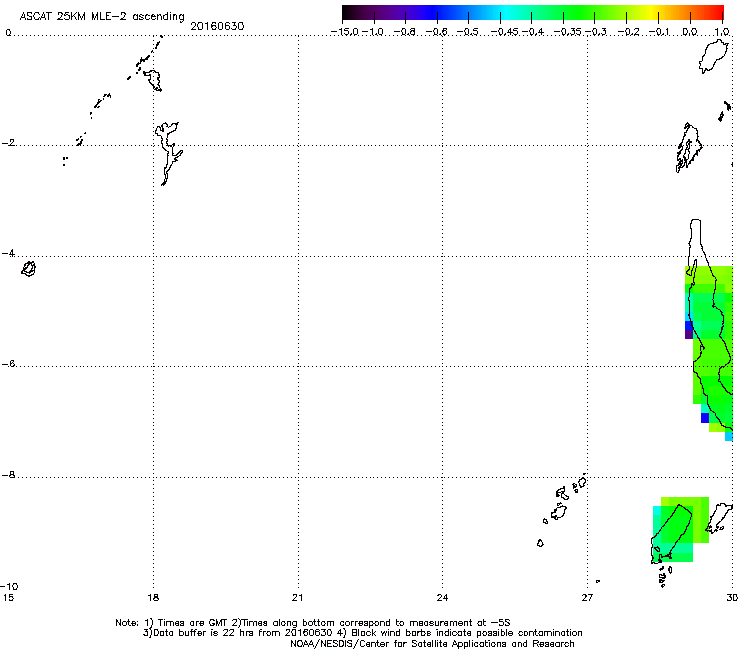Click the -0.45 color scale label

click(x=505, y=32)
